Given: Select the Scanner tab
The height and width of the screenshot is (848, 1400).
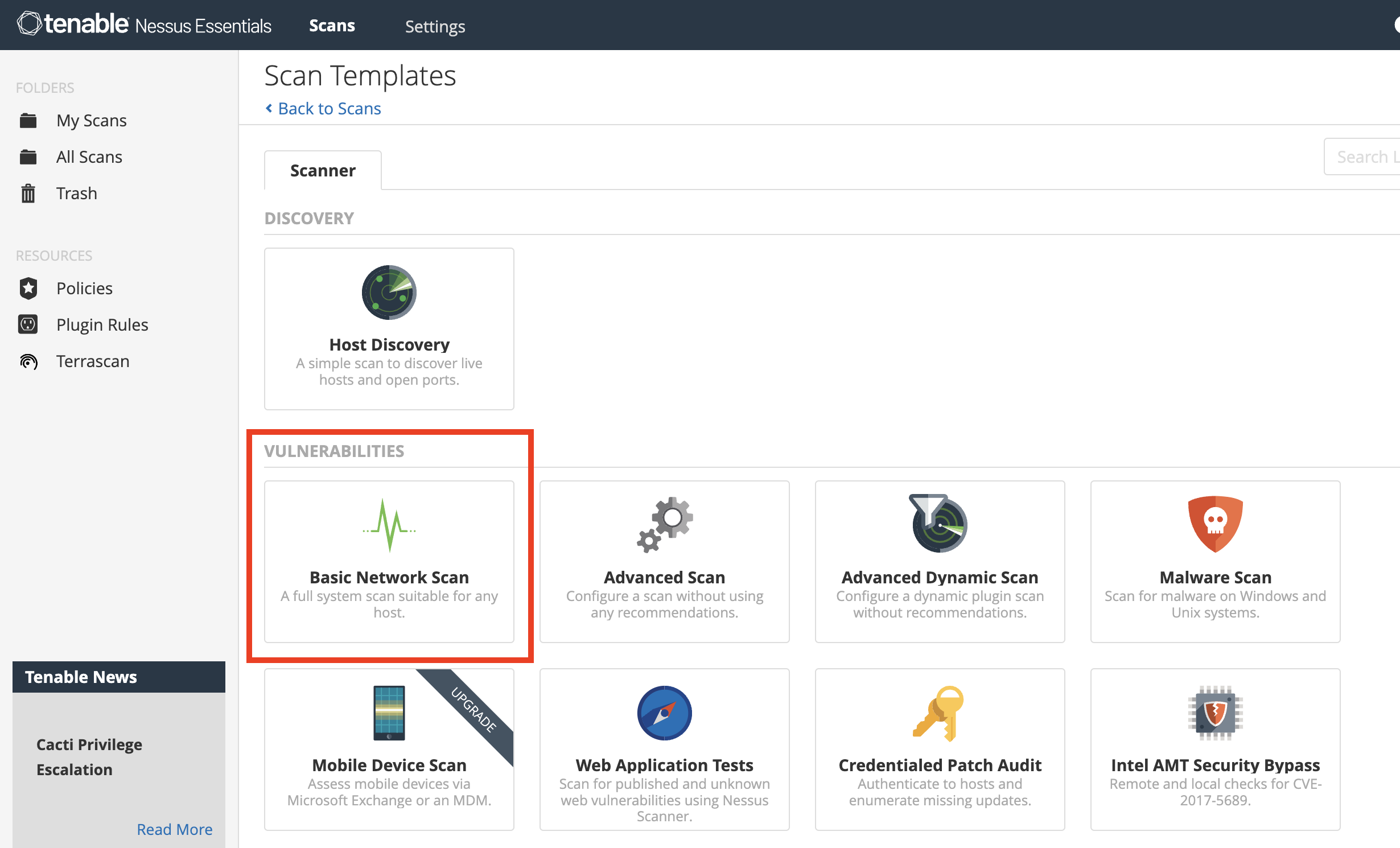Looking at the screenshot, I should (x=323, y=171).
